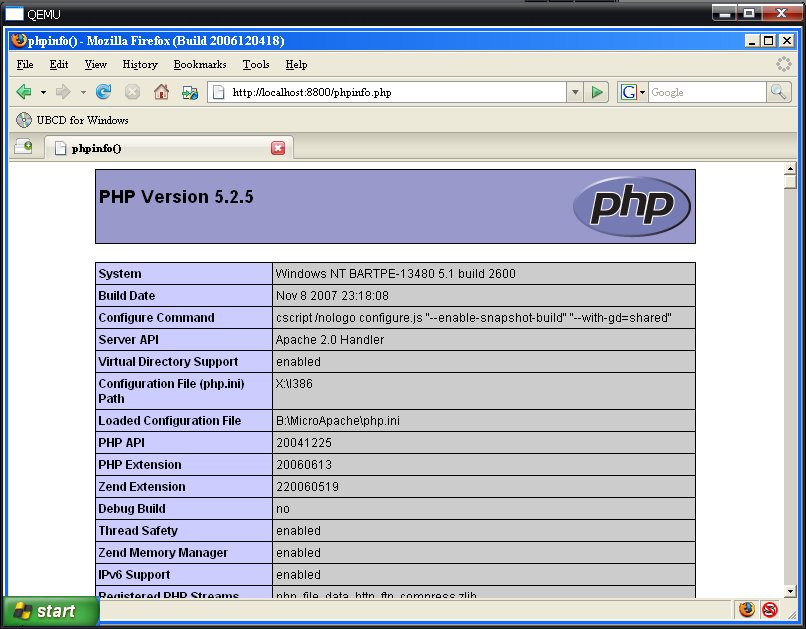Click the 'PHP Version 5.2.5' heading
This screenshot has height=629, width=806.
click(x=176, y=197)
